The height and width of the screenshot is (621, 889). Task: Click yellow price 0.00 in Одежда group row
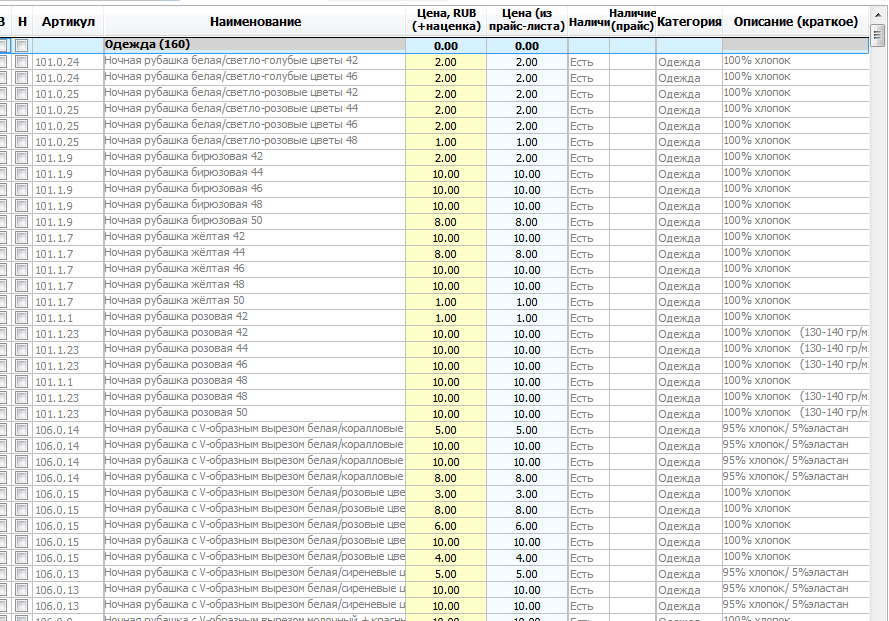click(446, 46)
